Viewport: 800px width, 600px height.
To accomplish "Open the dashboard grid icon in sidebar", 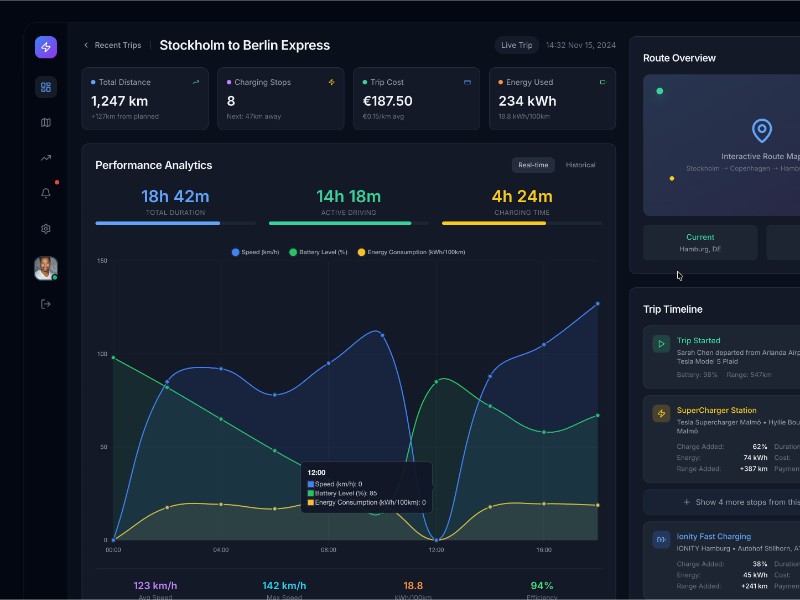I will coord(45,87).
